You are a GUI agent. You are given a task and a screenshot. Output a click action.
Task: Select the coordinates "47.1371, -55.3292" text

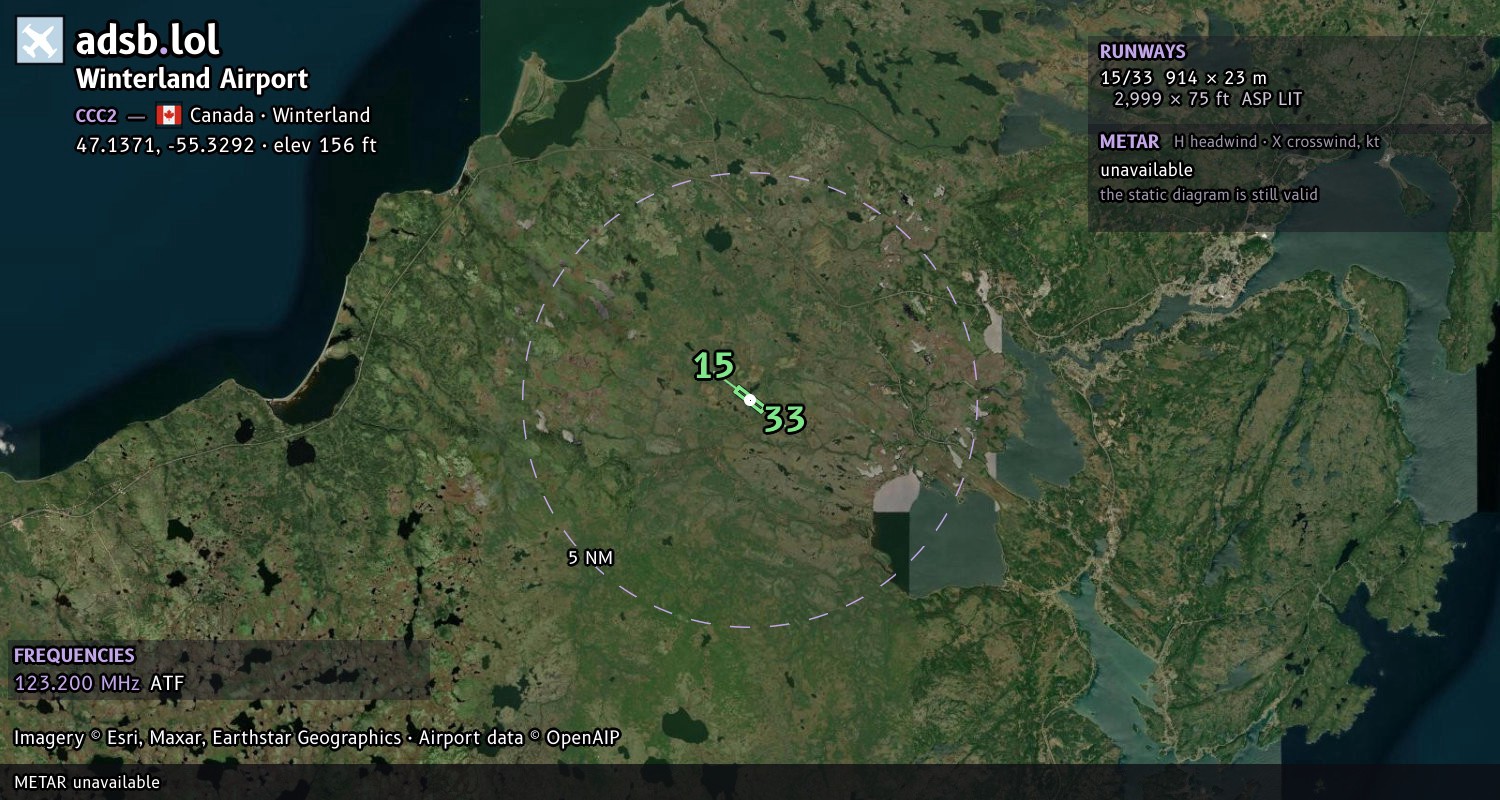[165, 145]
